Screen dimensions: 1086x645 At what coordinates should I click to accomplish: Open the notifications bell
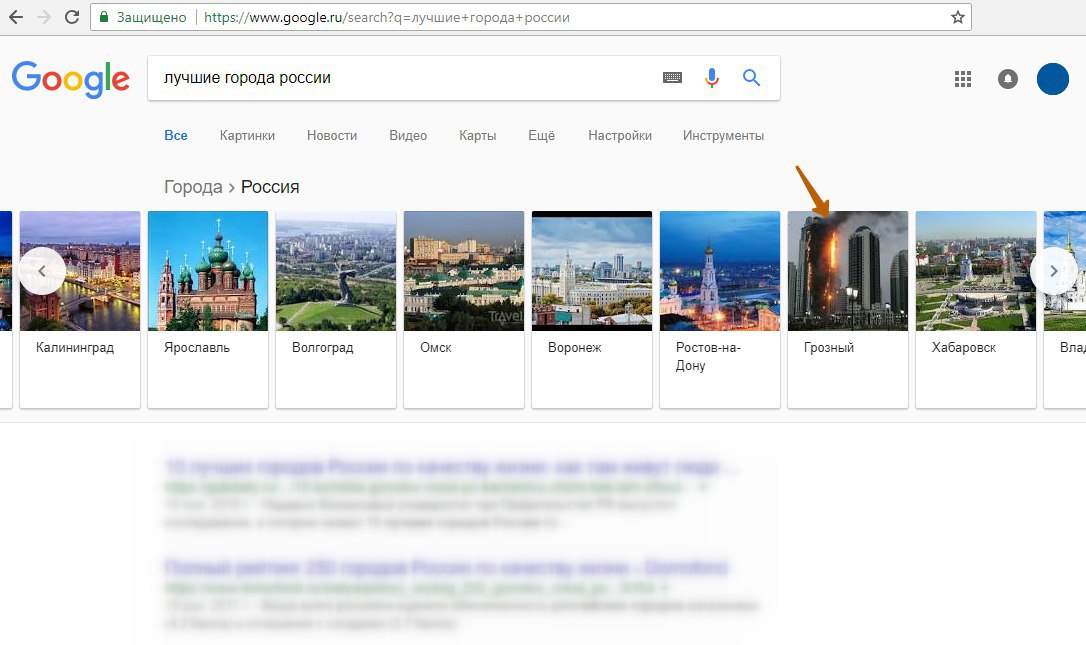1008,79
